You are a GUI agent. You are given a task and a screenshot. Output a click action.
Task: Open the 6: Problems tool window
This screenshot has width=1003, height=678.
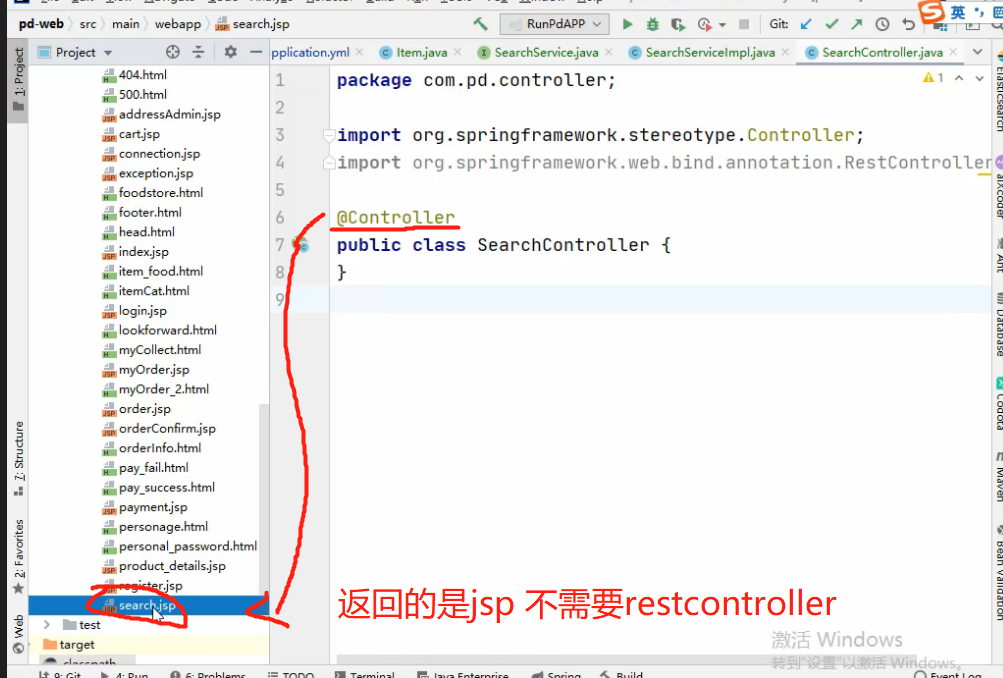tap(209, 674)
